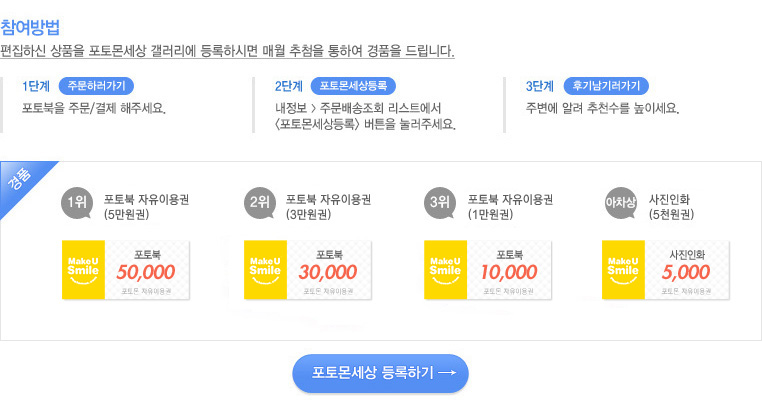This screenshot has width=762, height=420.
Task: Click the 주문하러가기 button
Action: (96, 86)
